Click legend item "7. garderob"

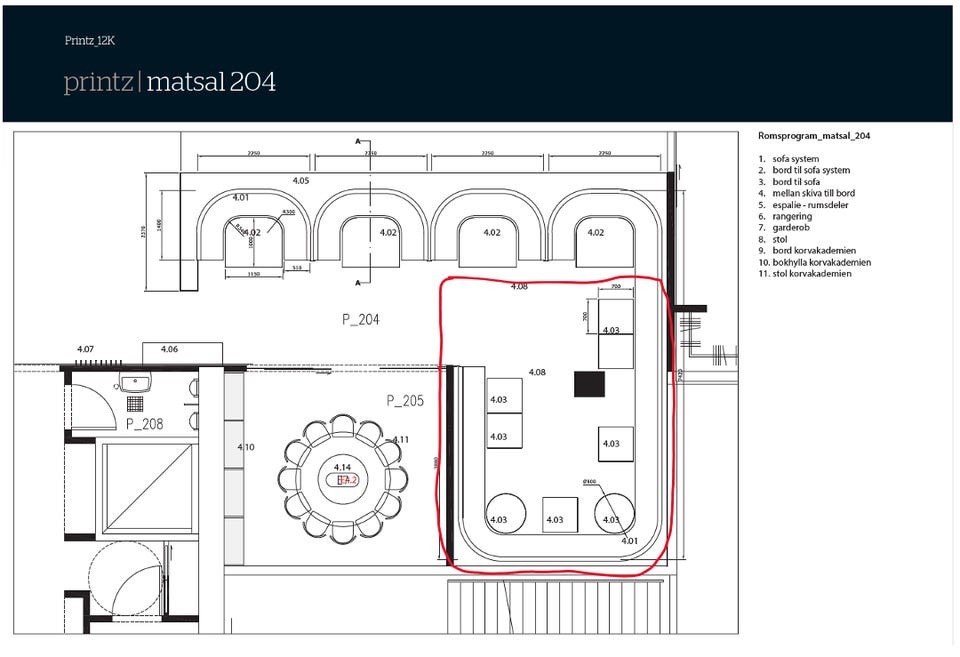click(784, 227)
